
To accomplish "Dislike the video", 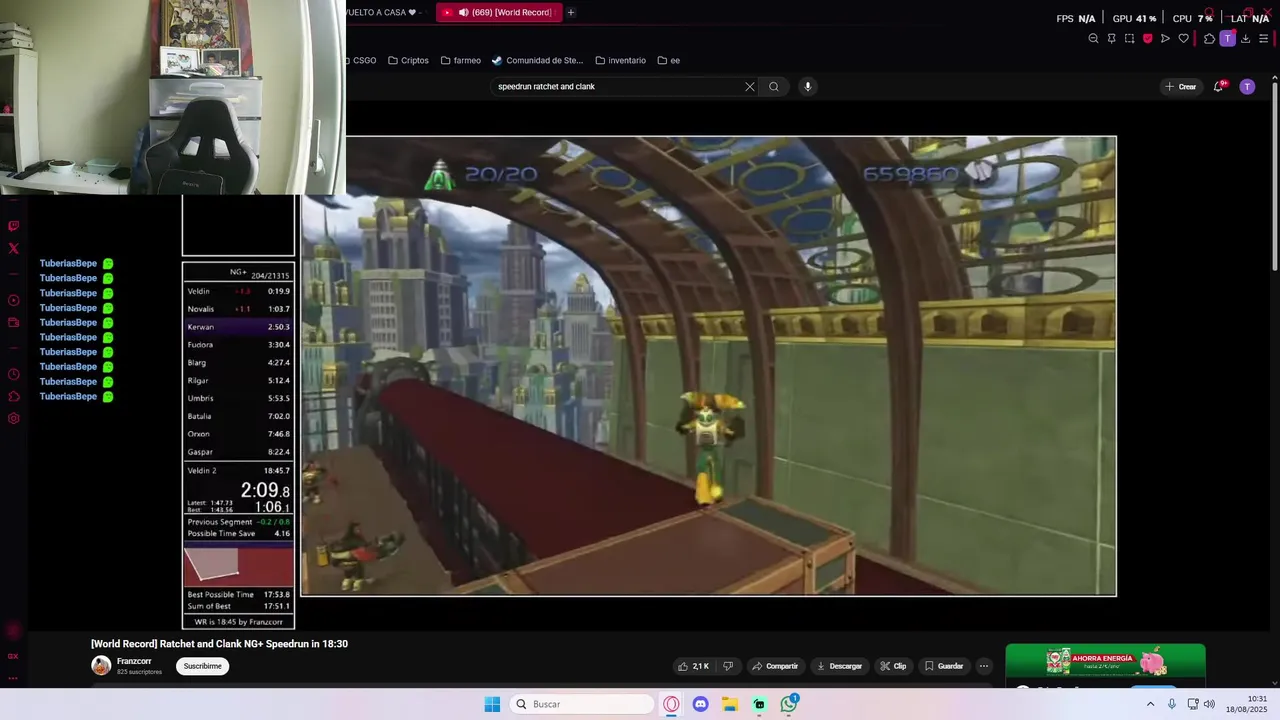I will coord(728,666).
